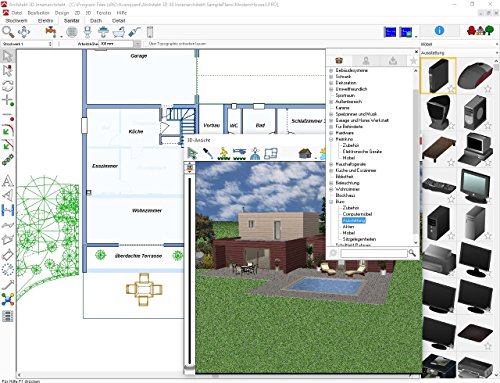This screenshot has height=383, width=500.
Task: Click the water tap icon in Sanitär toolbar
Action: click(51, 32)
